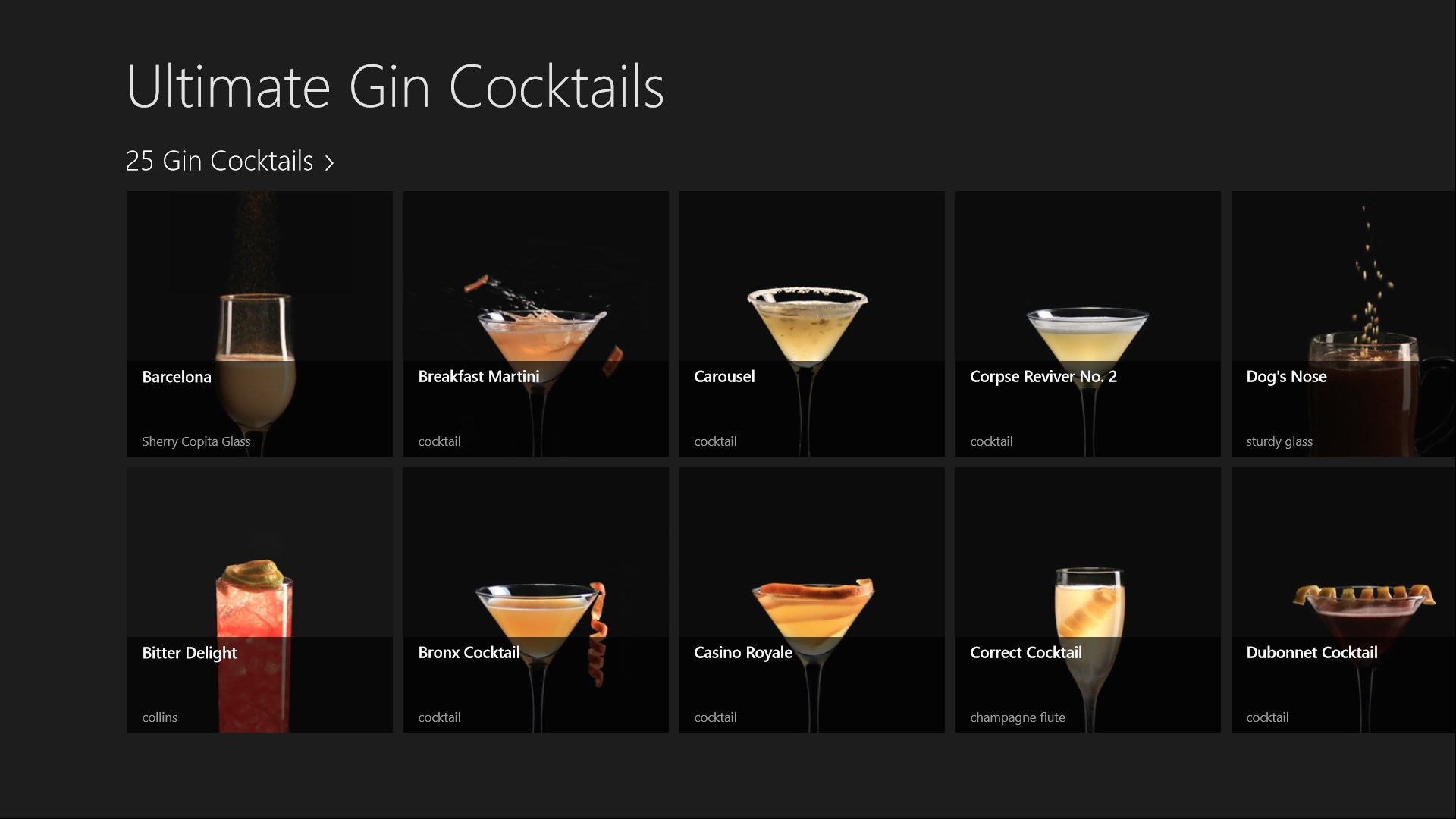Click the Breakfast Martini title text
This screenshot has height=819, width=1456.
[x=479, y=377]
